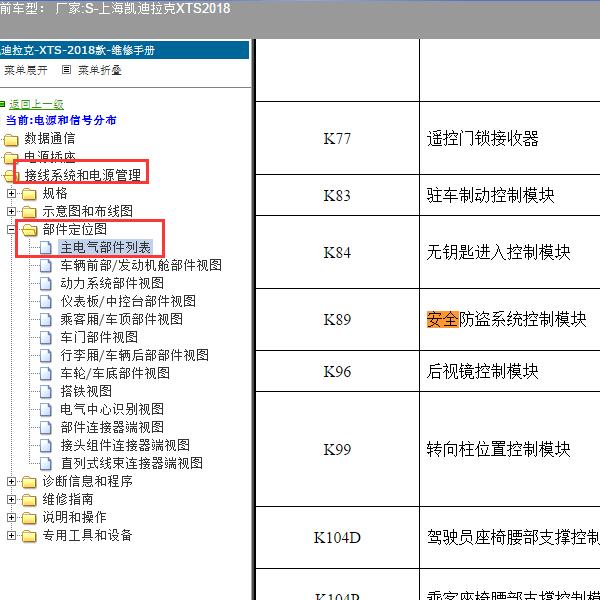Click the 接头组件连接器端视图 page icon

[46, 445]
